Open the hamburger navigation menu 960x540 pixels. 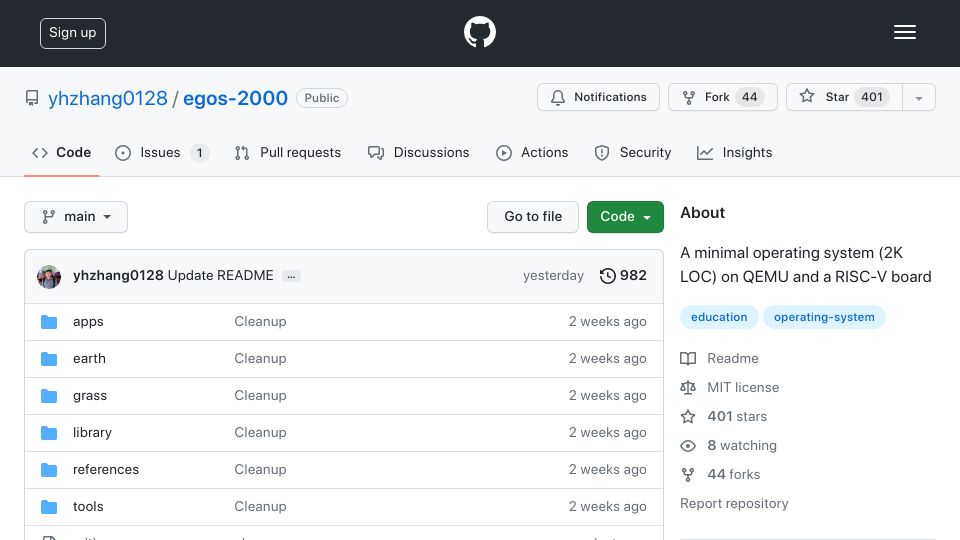point(904,32)
